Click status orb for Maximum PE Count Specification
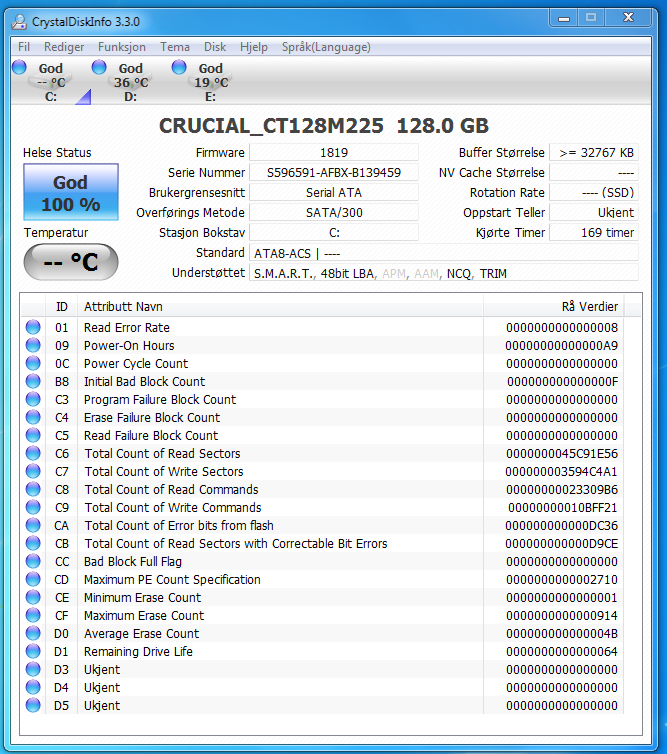The height and width of the screenshot is (754, 667). click(33, 579)
